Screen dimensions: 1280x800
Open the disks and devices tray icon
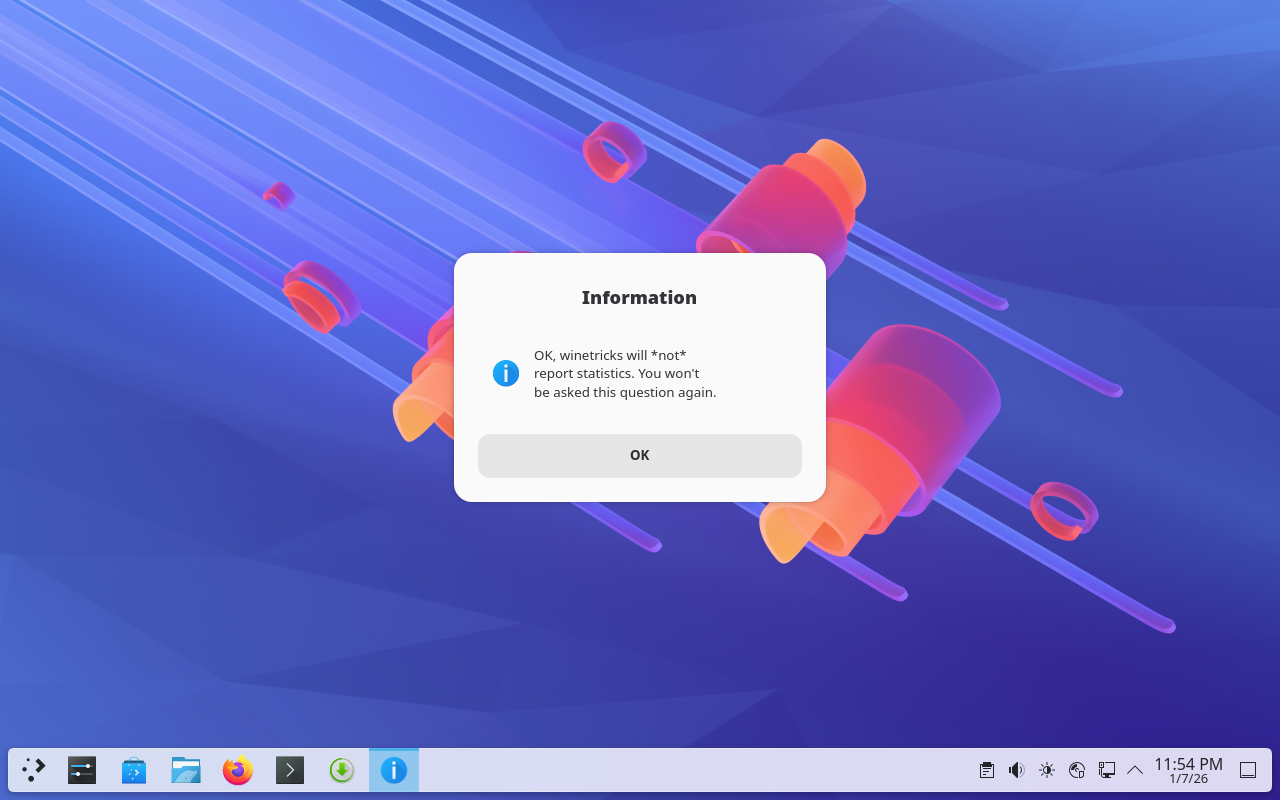(x=1077, y=770)
